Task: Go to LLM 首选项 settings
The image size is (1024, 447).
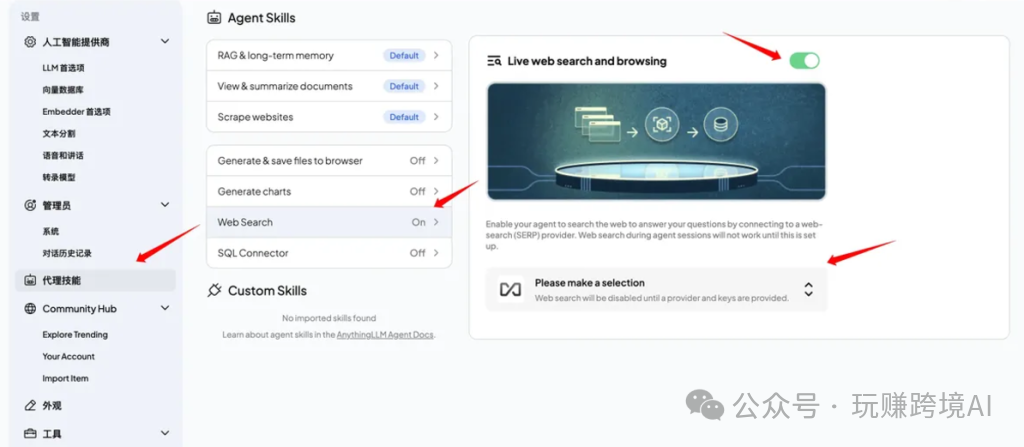Action: (x=63, y=68)
